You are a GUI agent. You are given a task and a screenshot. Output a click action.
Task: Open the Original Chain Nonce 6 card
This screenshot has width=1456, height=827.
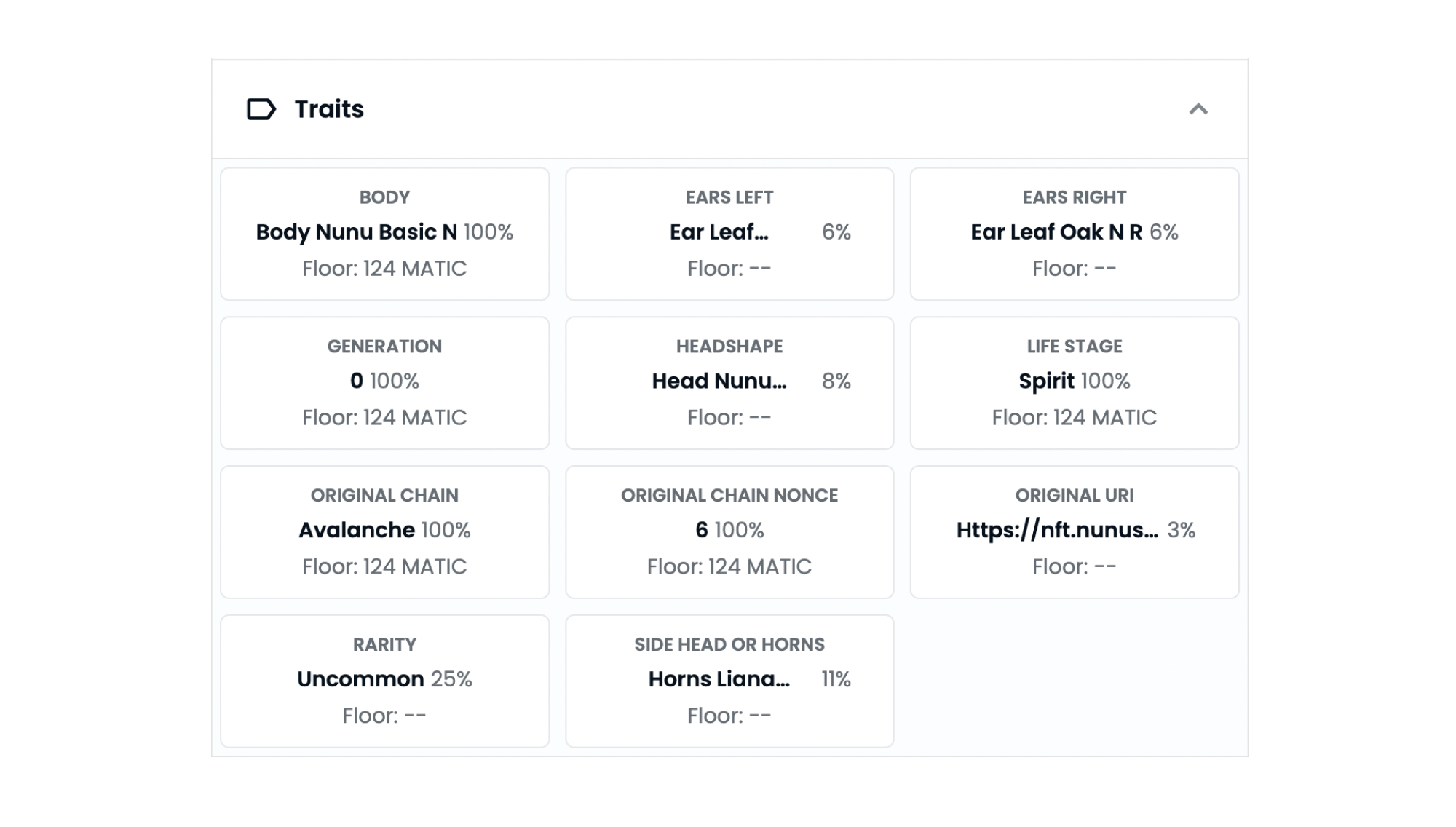[x=729, y=532]
